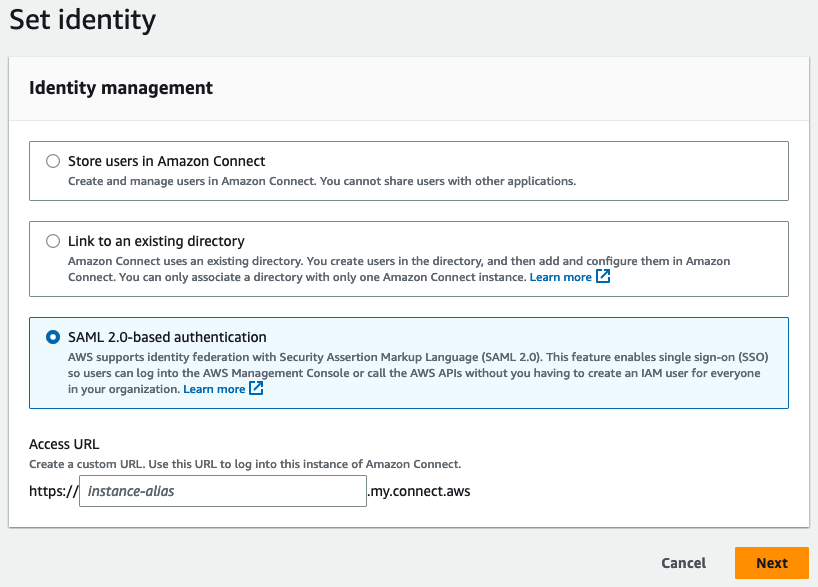The height and width of the screenshot is (587, 818).
Task: Focus the instance-alias Access URL text field
Action: [x=222, y=491]
